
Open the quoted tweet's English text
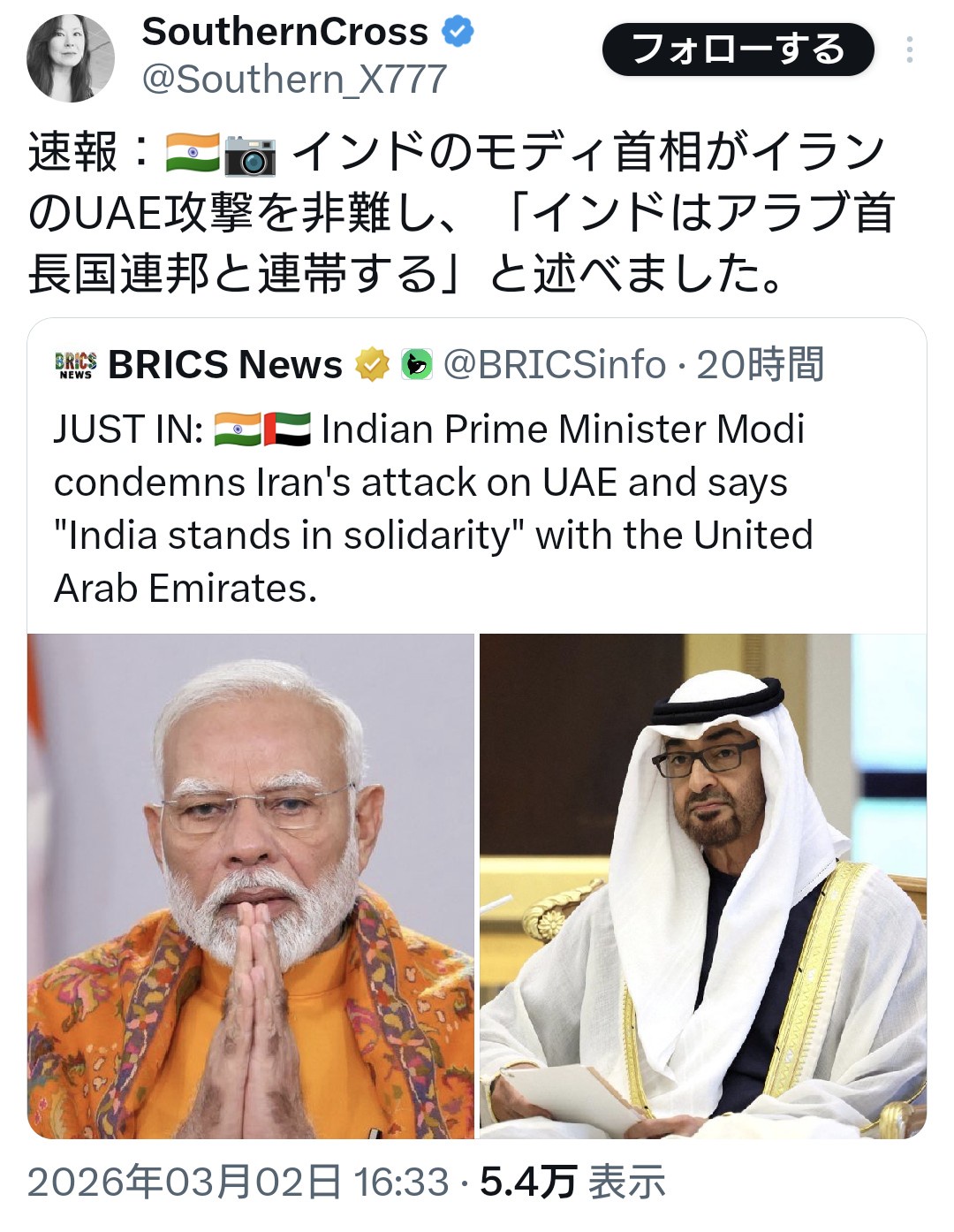point(433,508)
